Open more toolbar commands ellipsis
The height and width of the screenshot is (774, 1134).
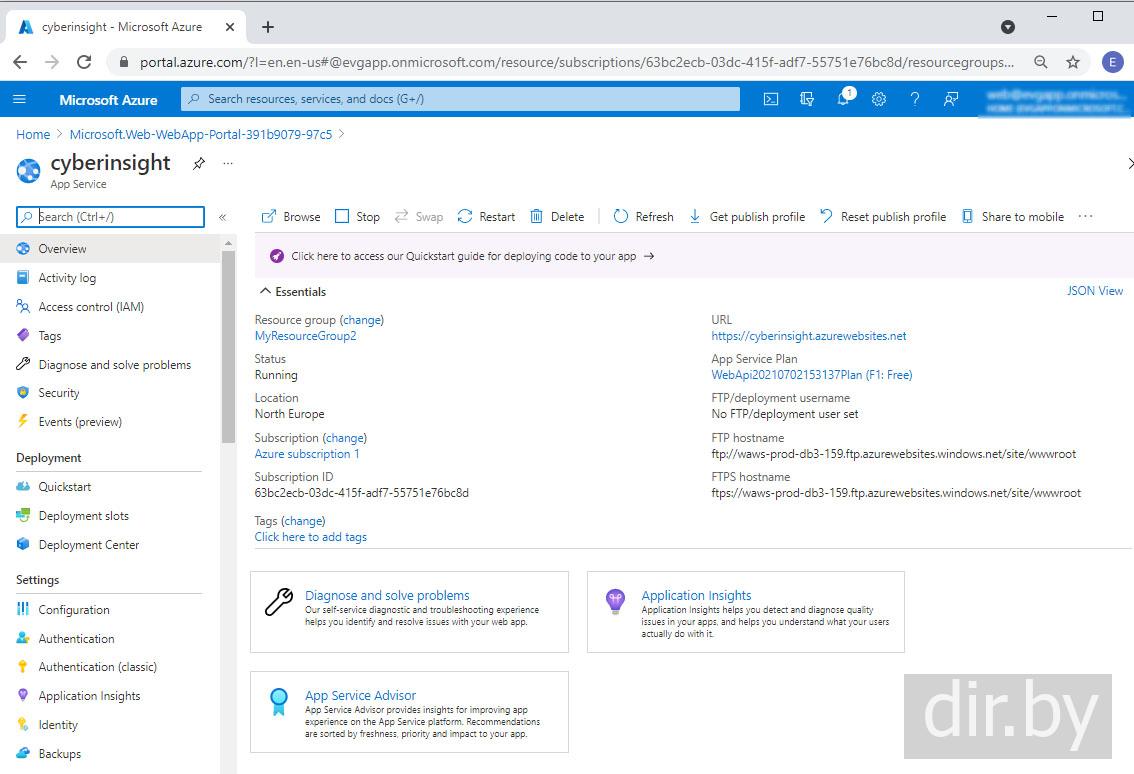(x=1086, y=217)
